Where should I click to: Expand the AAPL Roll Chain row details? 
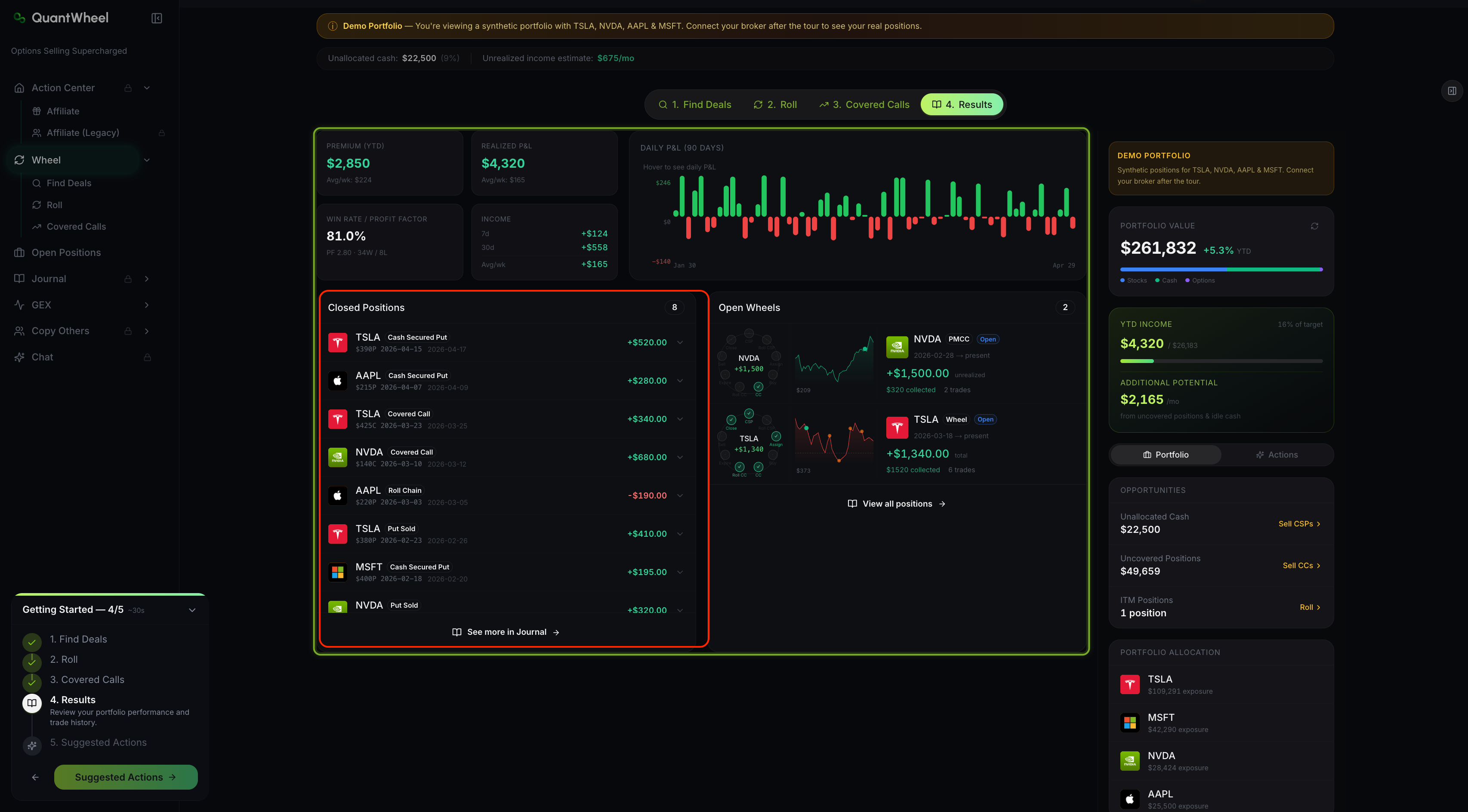tap(680, 496)
